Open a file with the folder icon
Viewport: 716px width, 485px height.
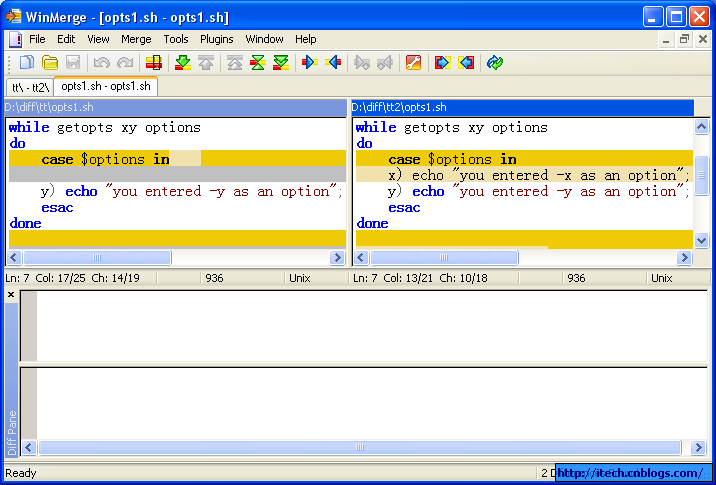[50, 63]
